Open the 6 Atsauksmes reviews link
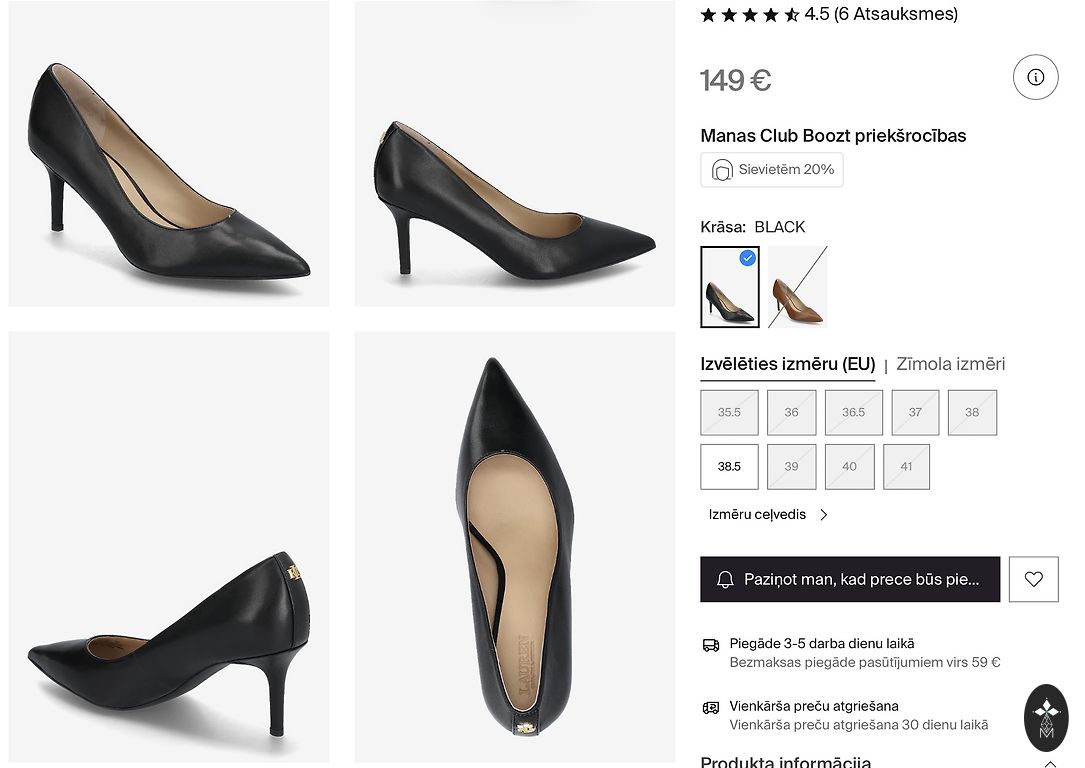1085x768 pixels. [895, 14]
